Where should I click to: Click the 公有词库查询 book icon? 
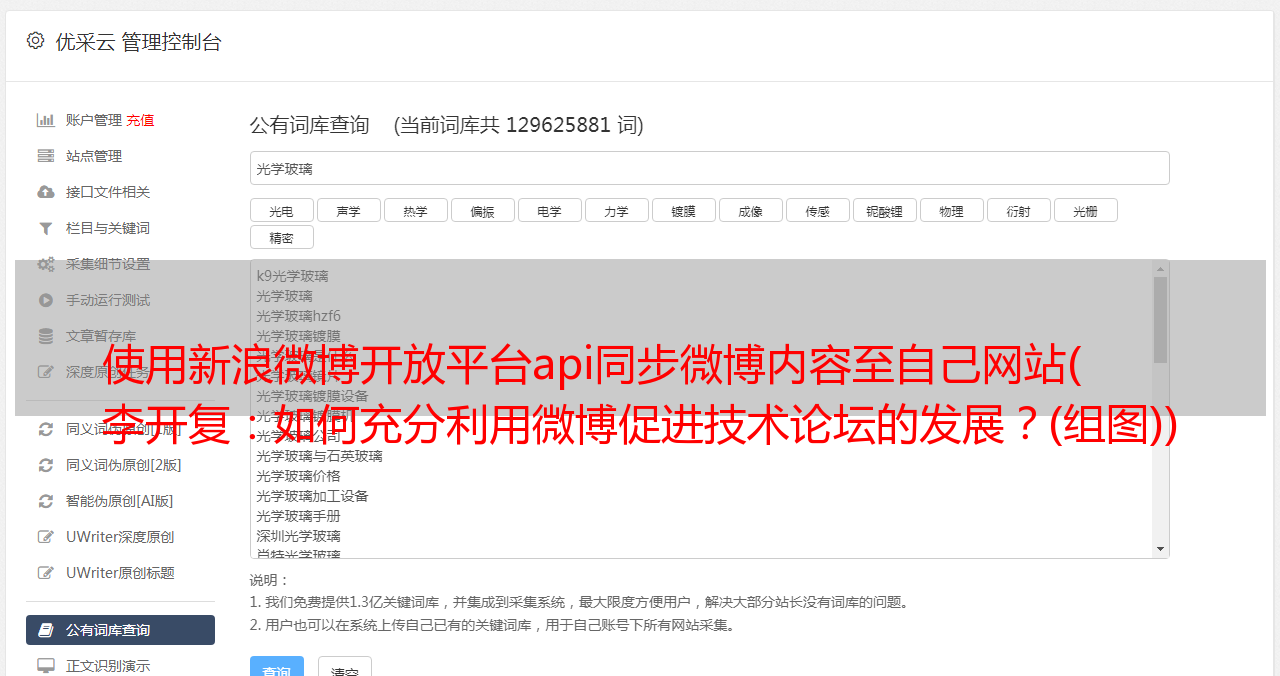pos(45,630)
